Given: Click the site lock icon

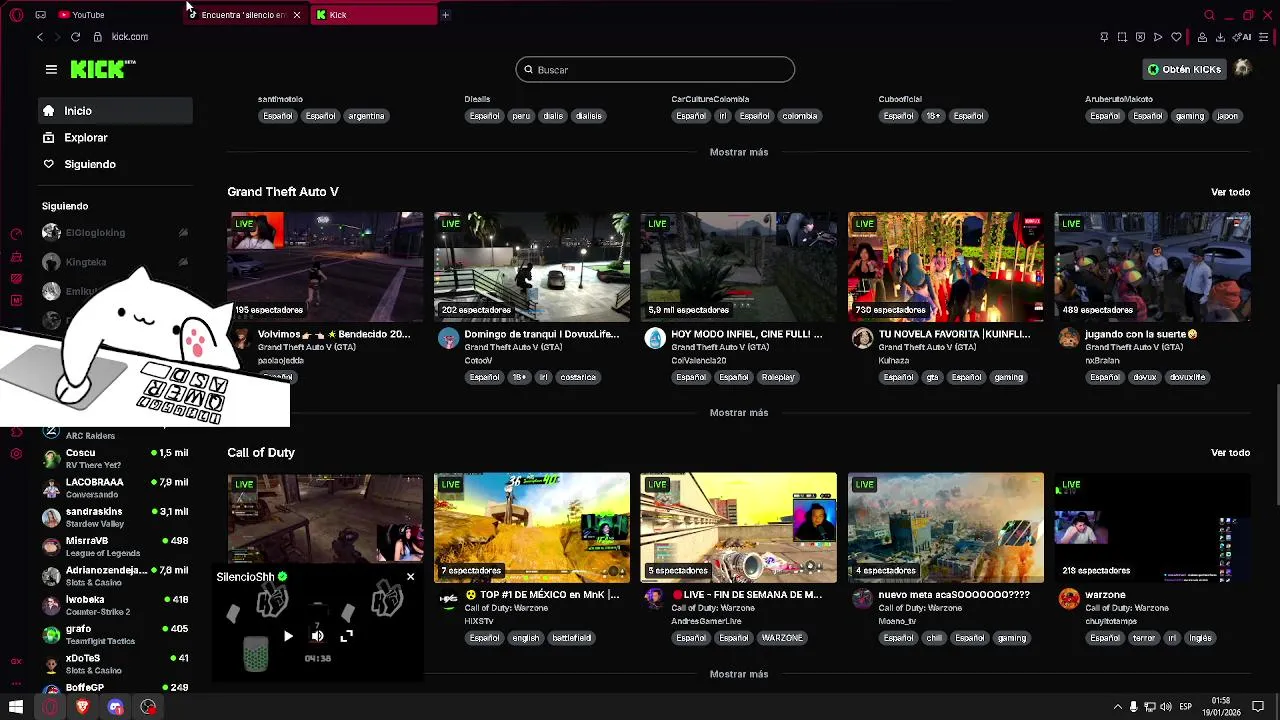Looking at the screenshot, I should pos(97,37).
